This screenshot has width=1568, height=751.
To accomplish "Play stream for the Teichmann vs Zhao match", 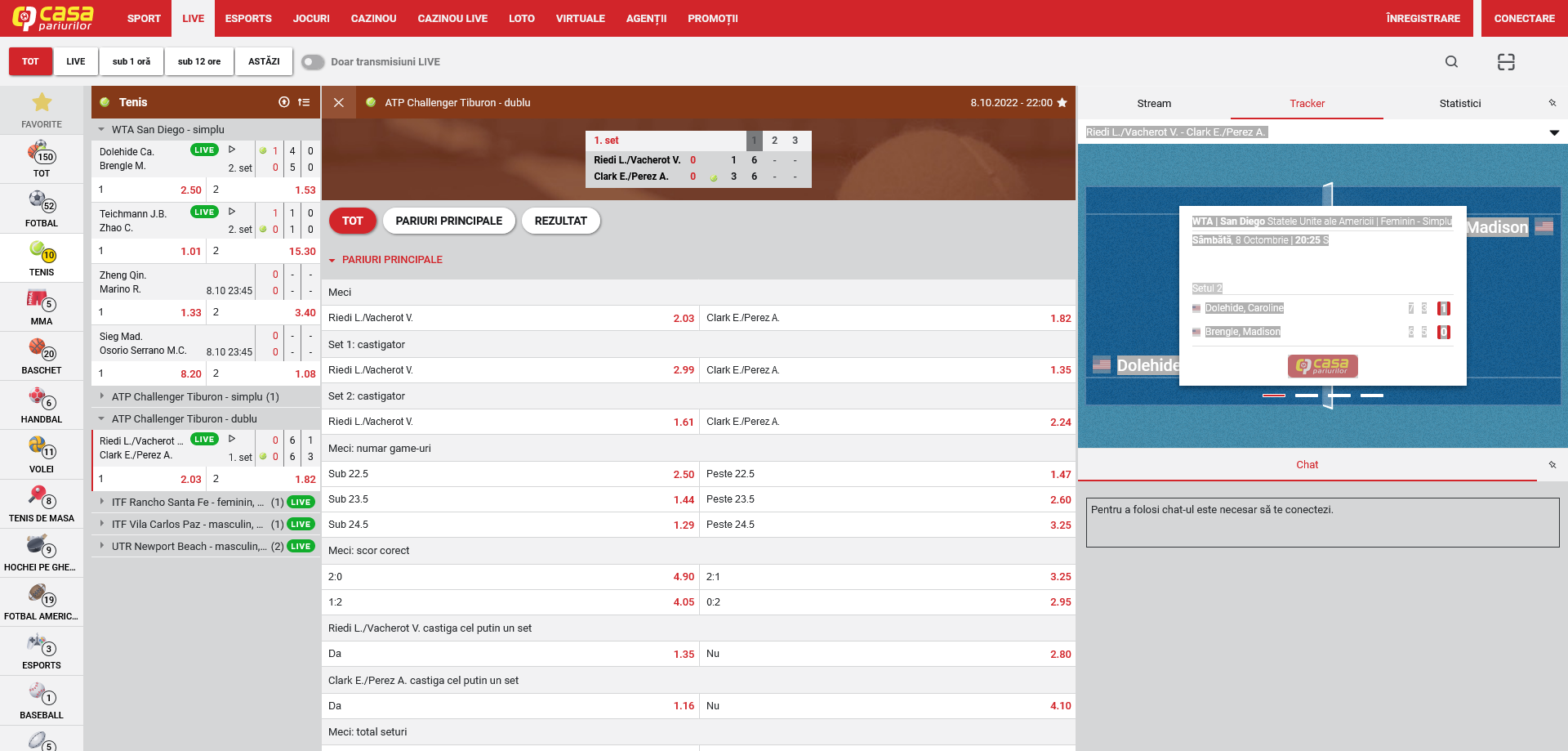I will [x=232, y=212].
